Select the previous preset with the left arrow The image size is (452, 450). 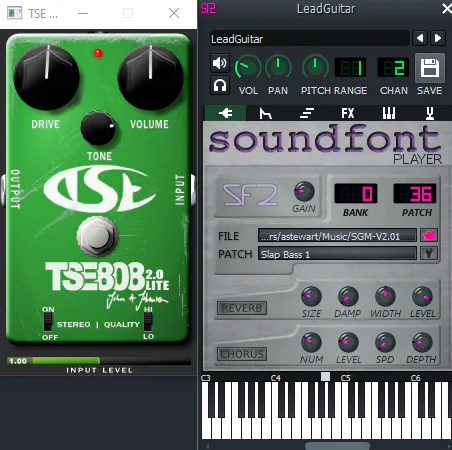click(x=420, y=38)
